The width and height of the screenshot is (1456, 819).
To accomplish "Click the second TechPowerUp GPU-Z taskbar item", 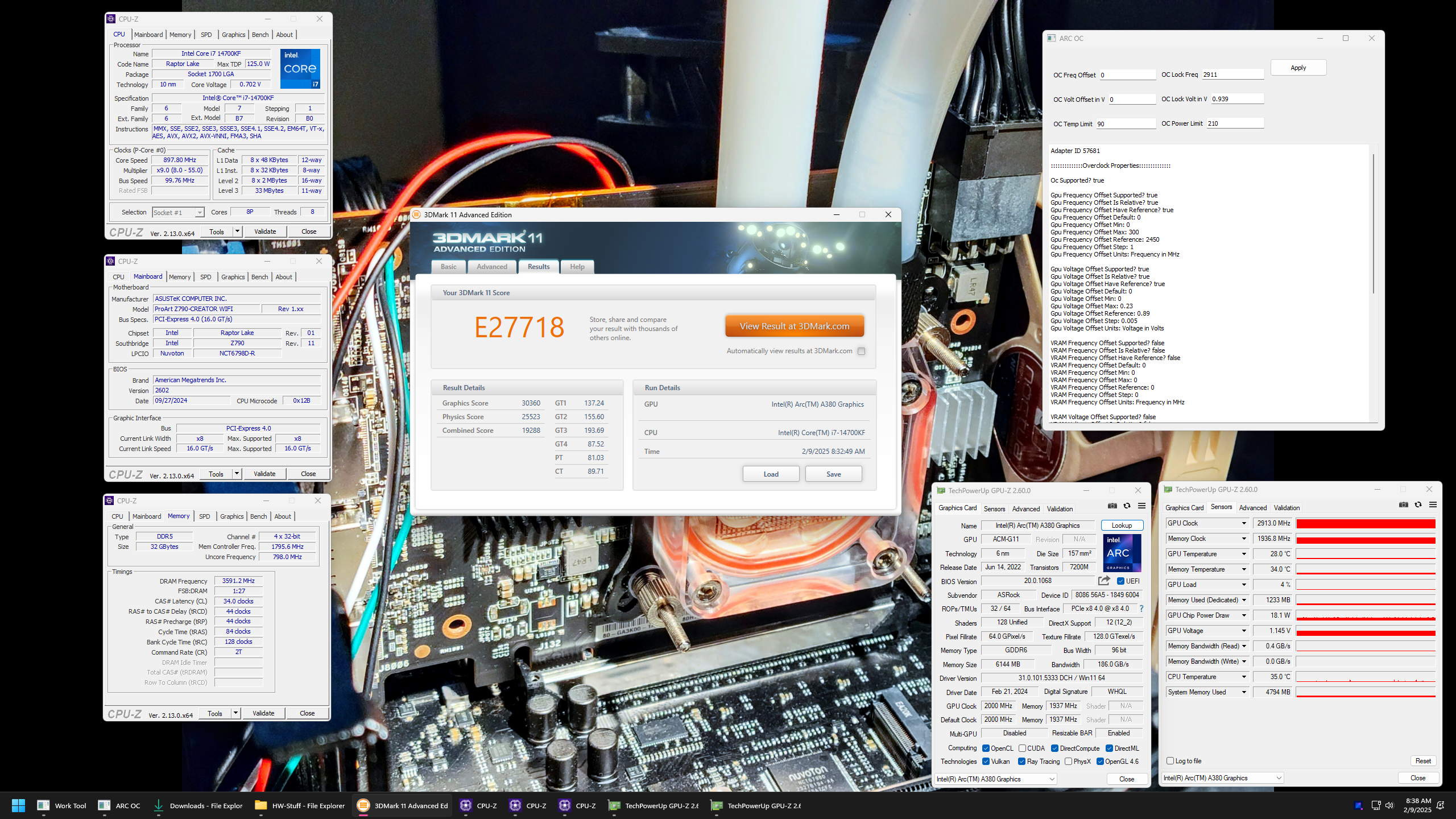I will tap(756, 805).
